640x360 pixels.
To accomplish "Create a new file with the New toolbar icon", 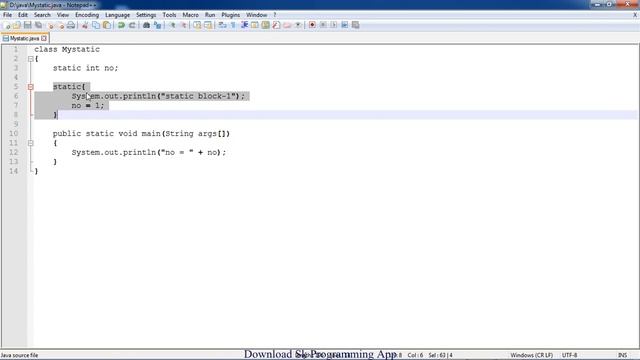I will [7, 25].
